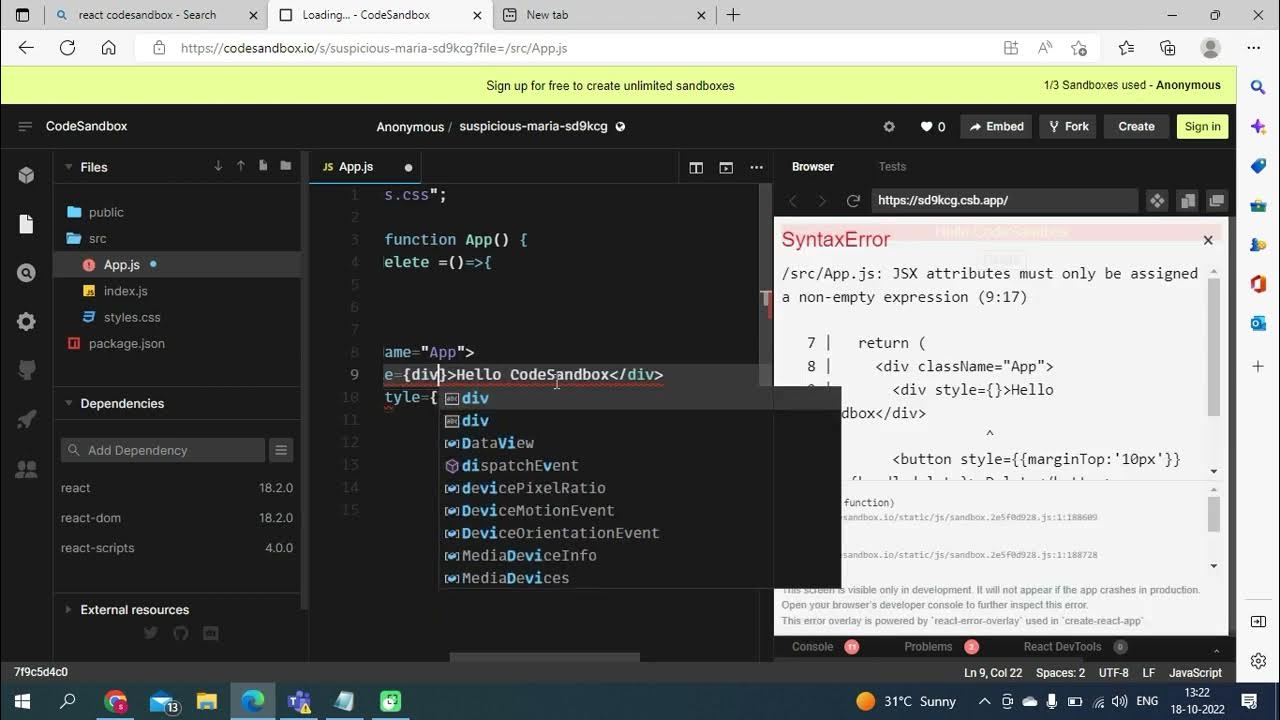Open the Search icon in sidebar
The width and height of the screenshot is (1280, 720).
tap(27, 272)
